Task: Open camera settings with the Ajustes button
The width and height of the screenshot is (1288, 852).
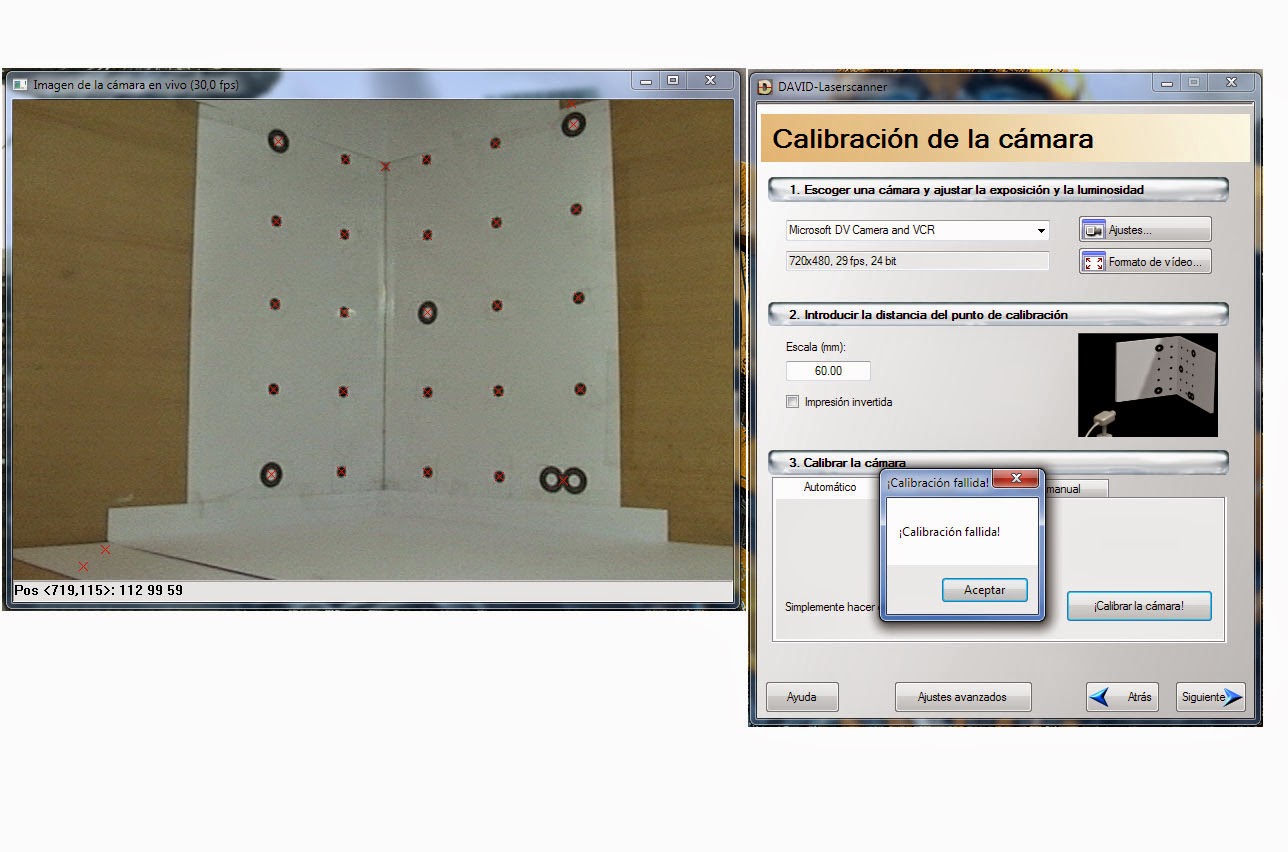Action: pos(1145,230)
